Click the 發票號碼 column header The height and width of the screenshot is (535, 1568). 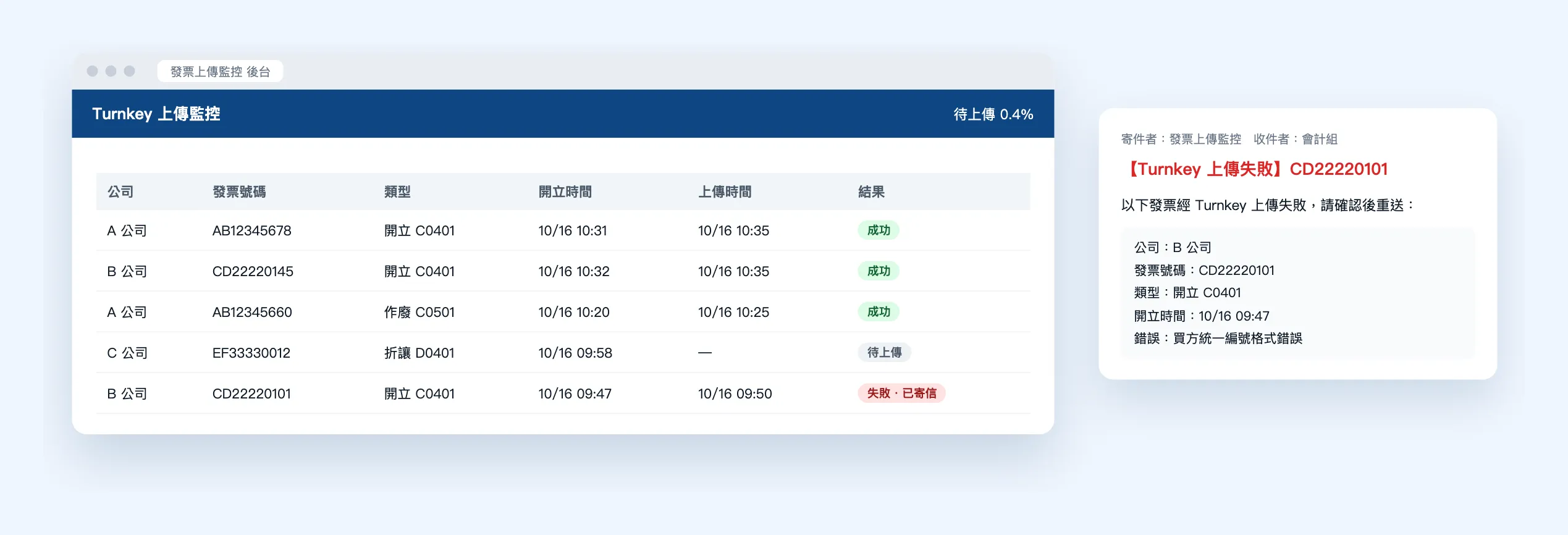coord(239,192)
